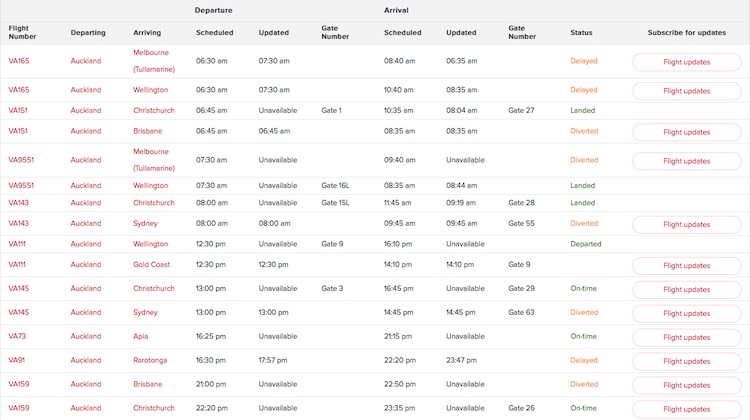Viewport: 750px width, 420px height.
Task: Click the Status column header
Action: (x=581, y=33)
